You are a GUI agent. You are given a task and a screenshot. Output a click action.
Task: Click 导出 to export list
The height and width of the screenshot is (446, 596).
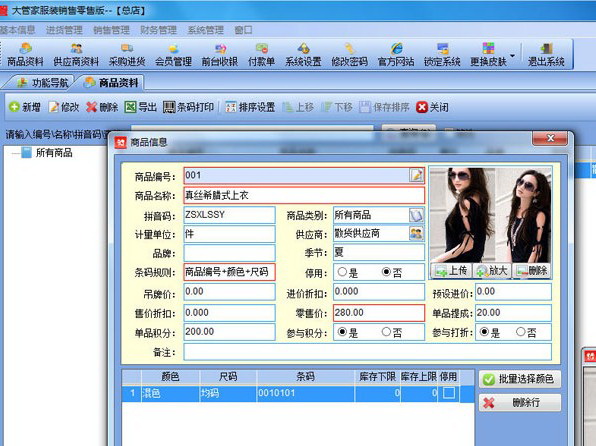141,107
